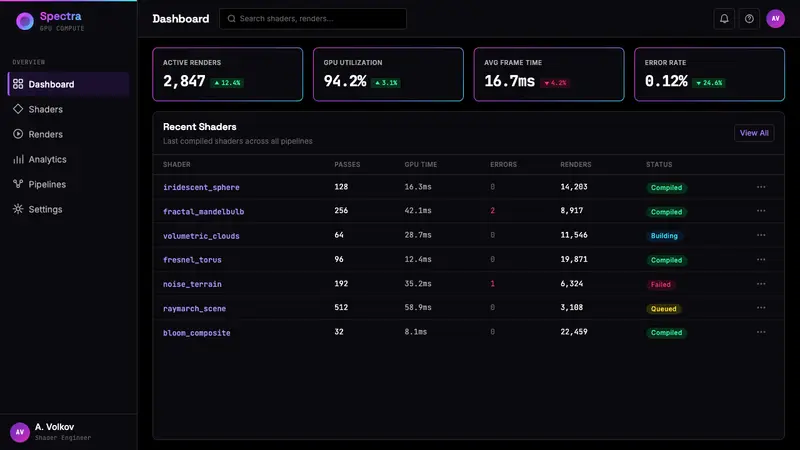The width and height of the screenshot is (800, 450).
Task: Click Failed status badge
Action: coord(661,284)
